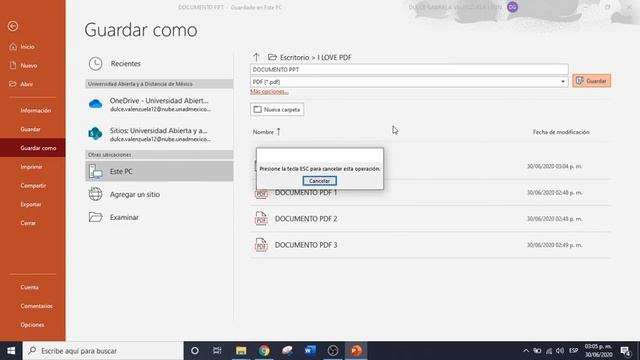This screenshot has width=640, height=360.
Task: Open Google Chrome from taskbar
Action: coord(264,351)
